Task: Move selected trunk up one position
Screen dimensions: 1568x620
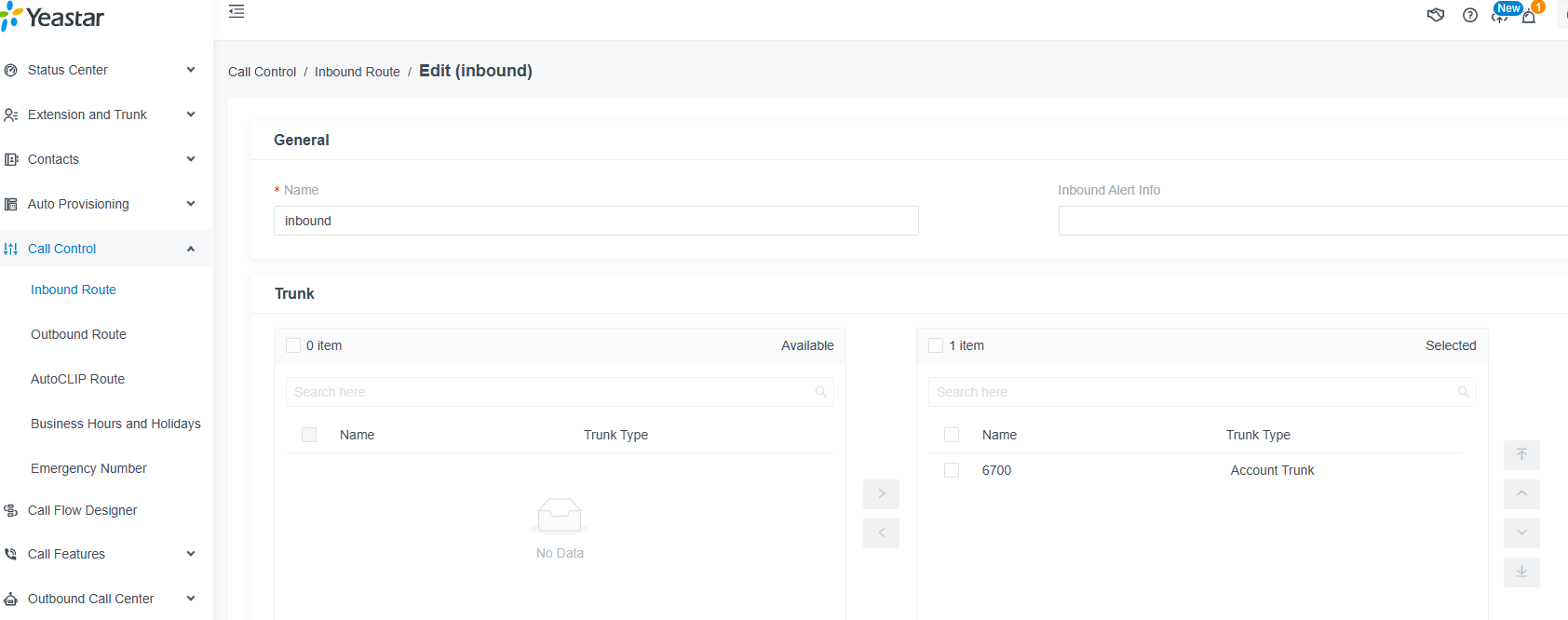Action: pos(1521,494)
